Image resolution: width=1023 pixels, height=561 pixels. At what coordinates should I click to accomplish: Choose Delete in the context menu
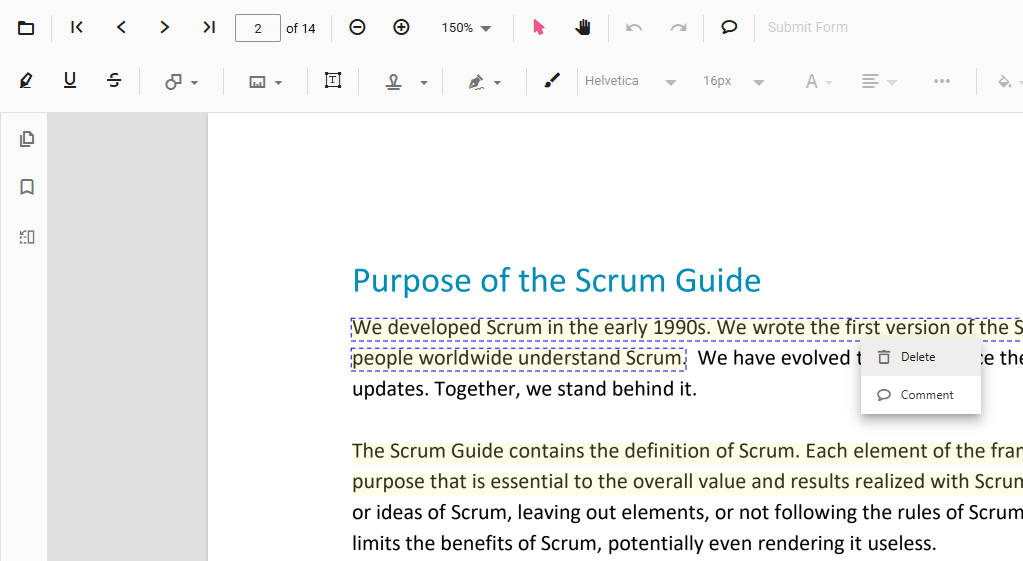tap(918, 357)
